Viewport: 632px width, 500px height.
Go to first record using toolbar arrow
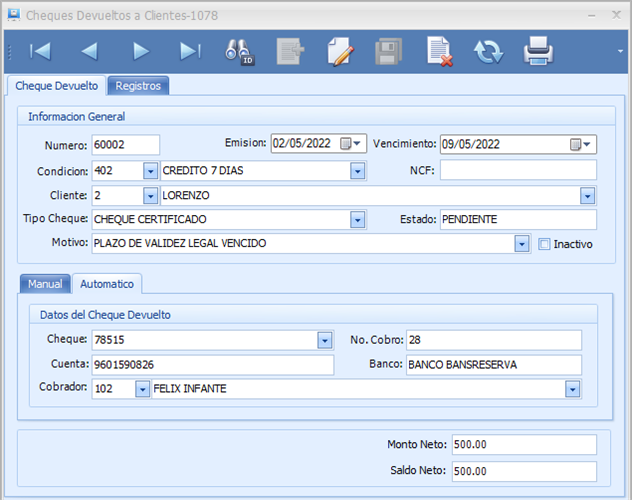[40, 50]
